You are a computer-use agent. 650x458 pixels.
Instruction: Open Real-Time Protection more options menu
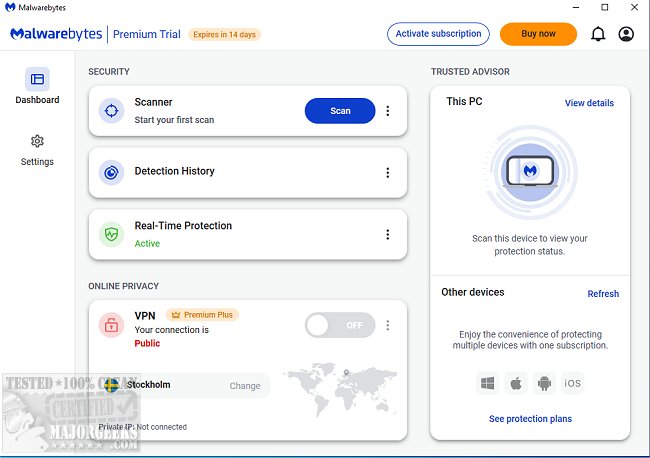(388, 235)
